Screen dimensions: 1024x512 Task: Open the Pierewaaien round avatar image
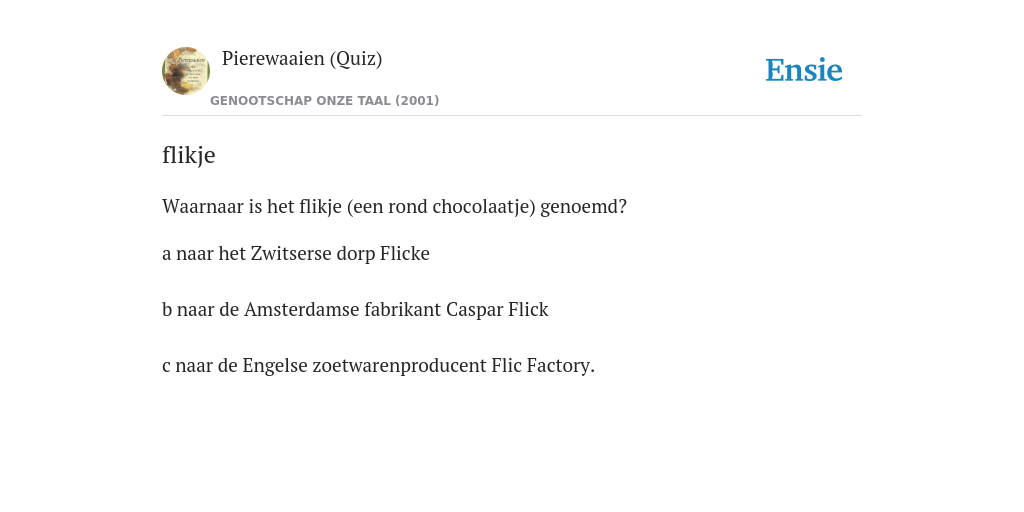click(186, 71)
